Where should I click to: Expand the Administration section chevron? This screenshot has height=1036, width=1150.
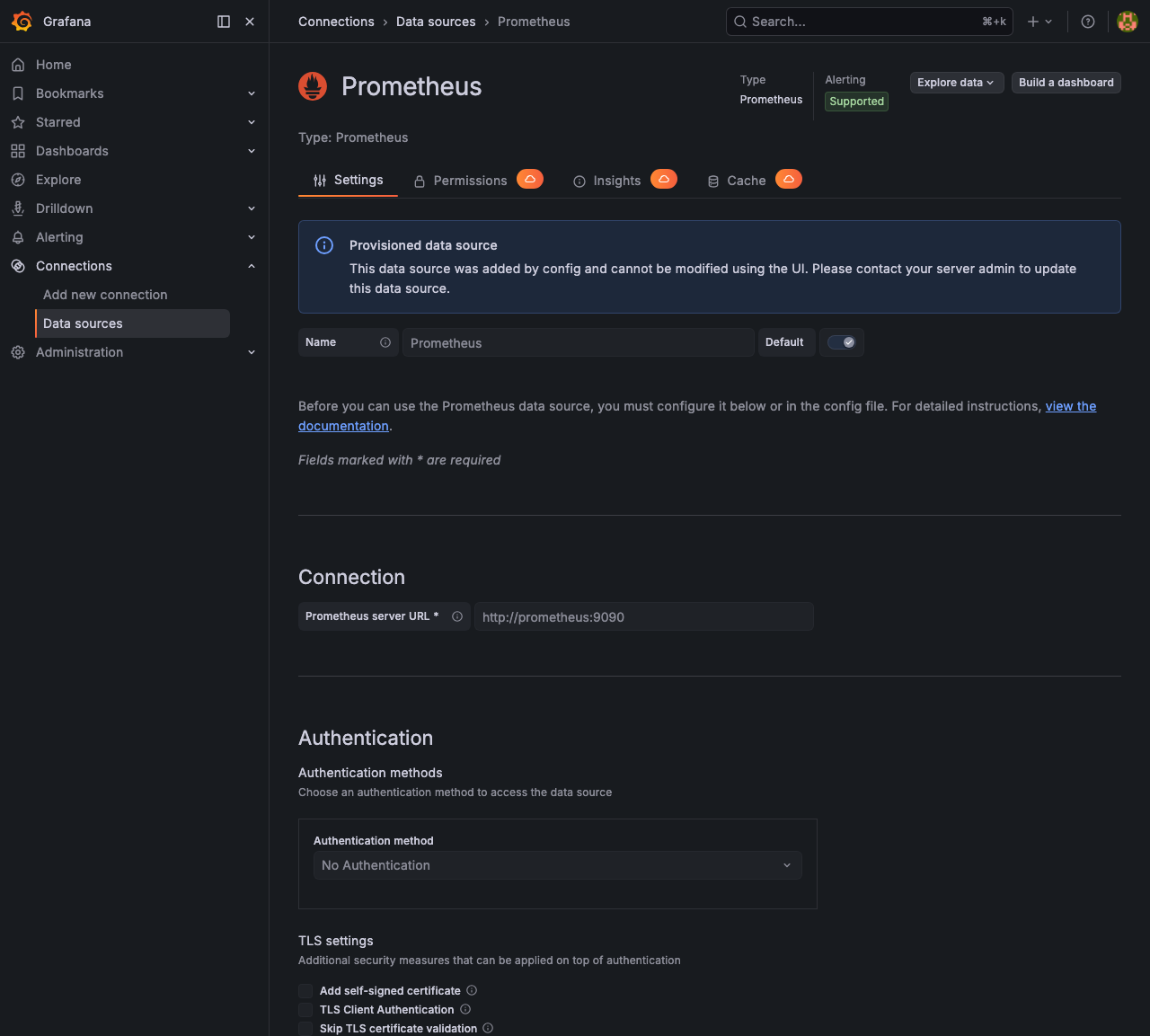[252, 352]
